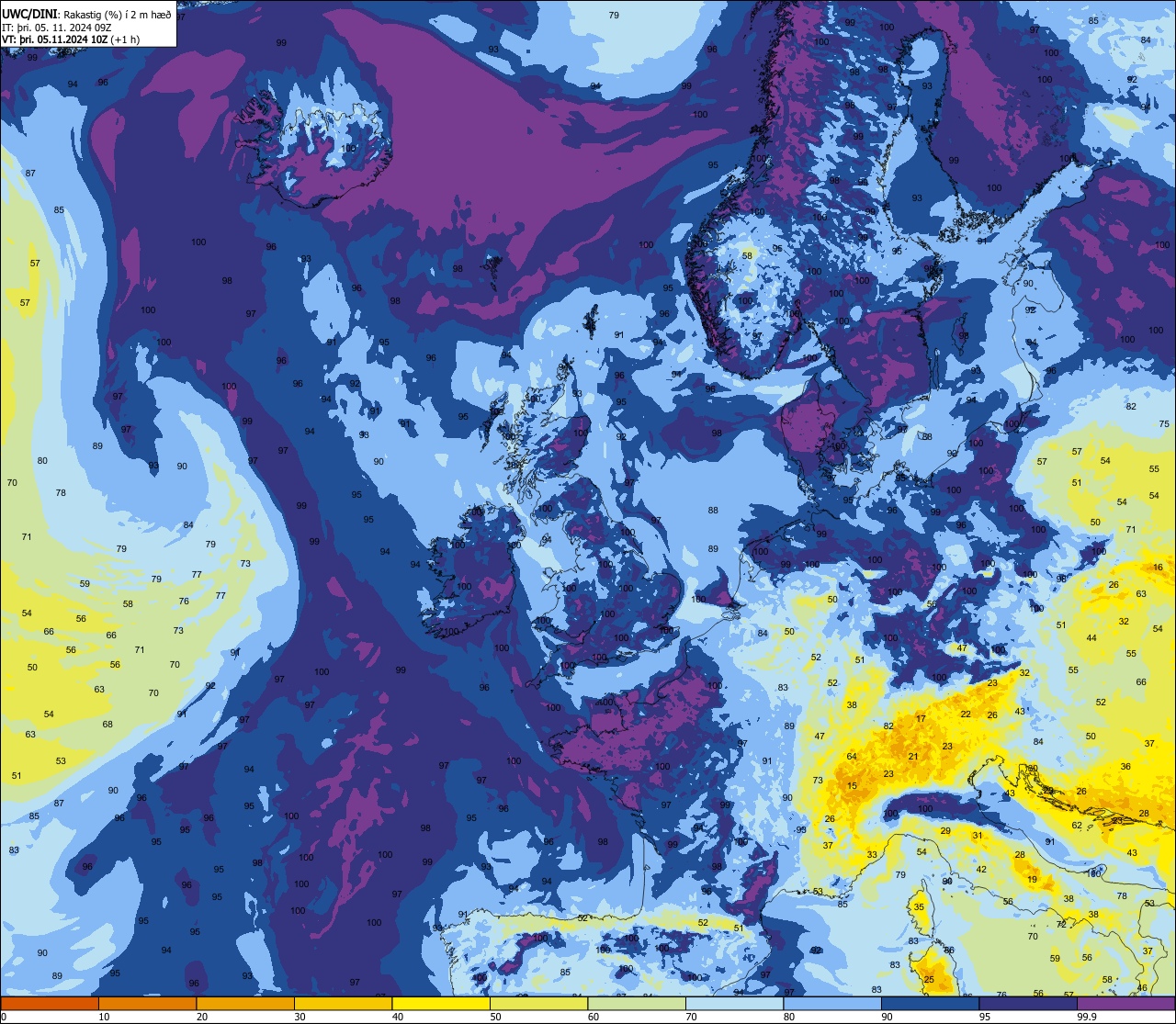Click the "IT: þri. 05. 11. 2024 09Z" line

tap(57, 28)
